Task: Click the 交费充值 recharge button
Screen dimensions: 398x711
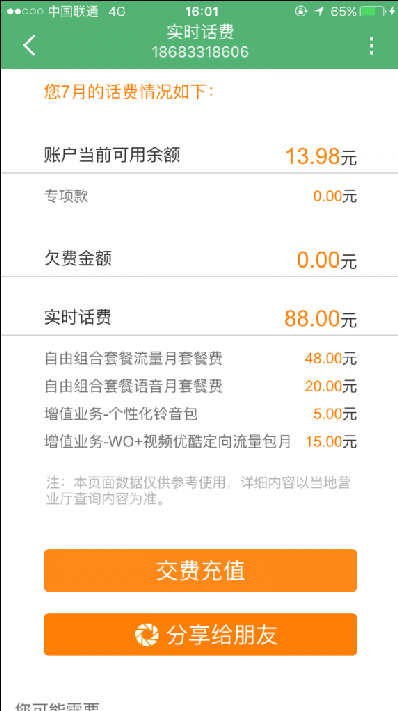Action: click(200, 570)
